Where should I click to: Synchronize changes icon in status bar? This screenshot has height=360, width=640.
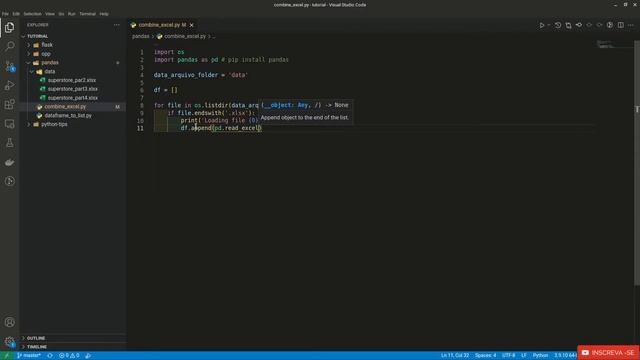[x=50, y=356]
